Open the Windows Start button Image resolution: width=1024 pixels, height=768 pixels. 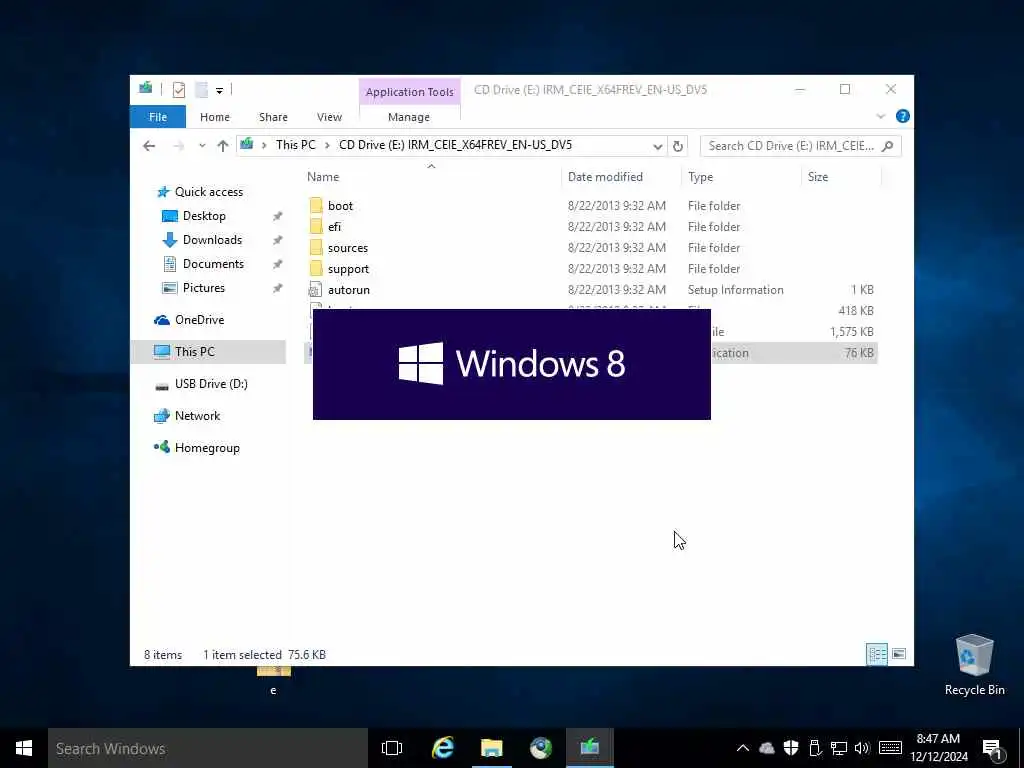point(24,748)
